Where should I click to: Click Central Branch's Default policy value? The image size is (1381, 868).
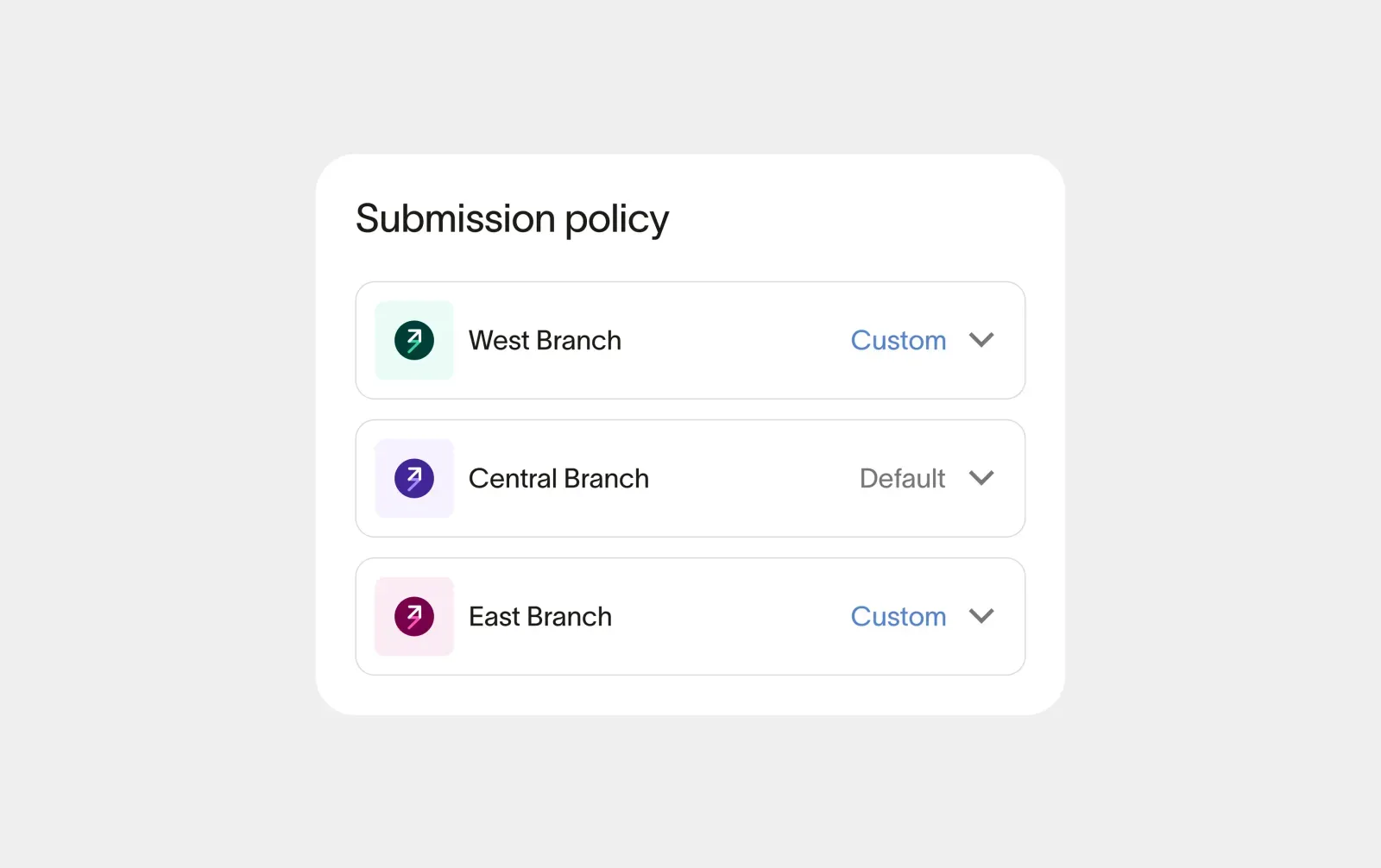[x=902, y=478]
